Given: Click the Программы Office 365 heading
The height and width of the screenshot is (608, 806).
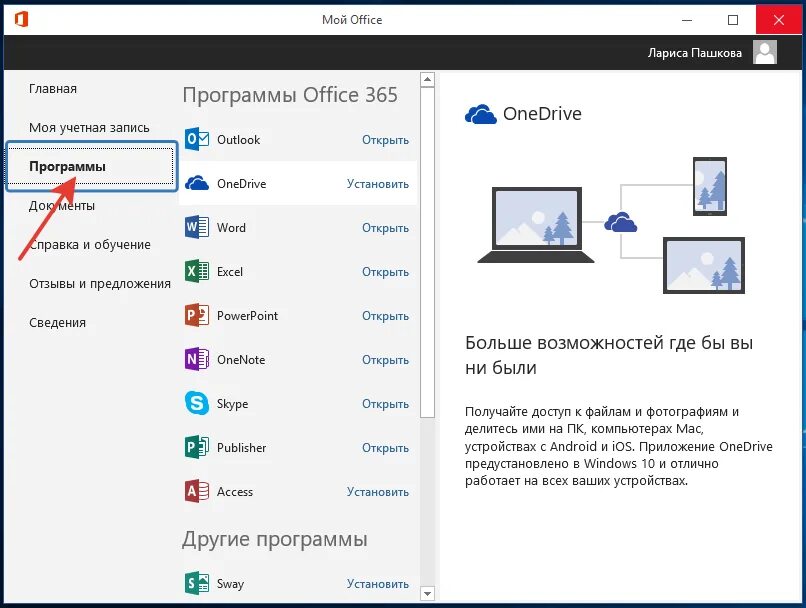Looking at the screenshot, I should coord(290,95).
